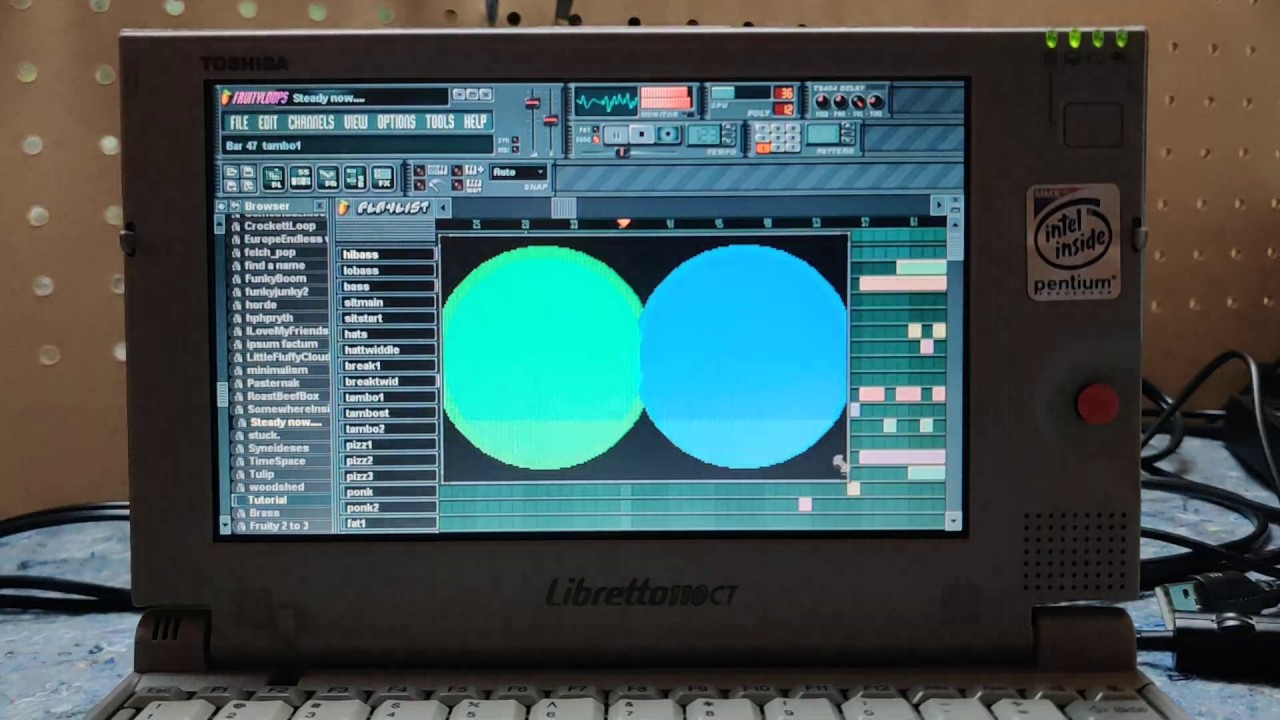
Task: Click the pattern number up arrow
Action: tap(848, 126)
